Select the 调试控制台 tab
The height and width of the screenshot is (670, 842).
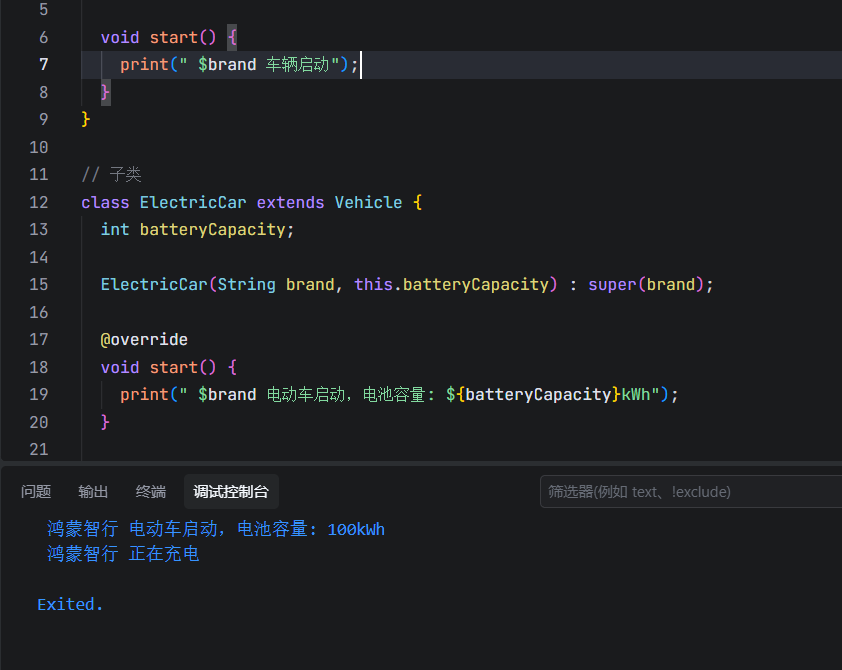click(231, 491)
